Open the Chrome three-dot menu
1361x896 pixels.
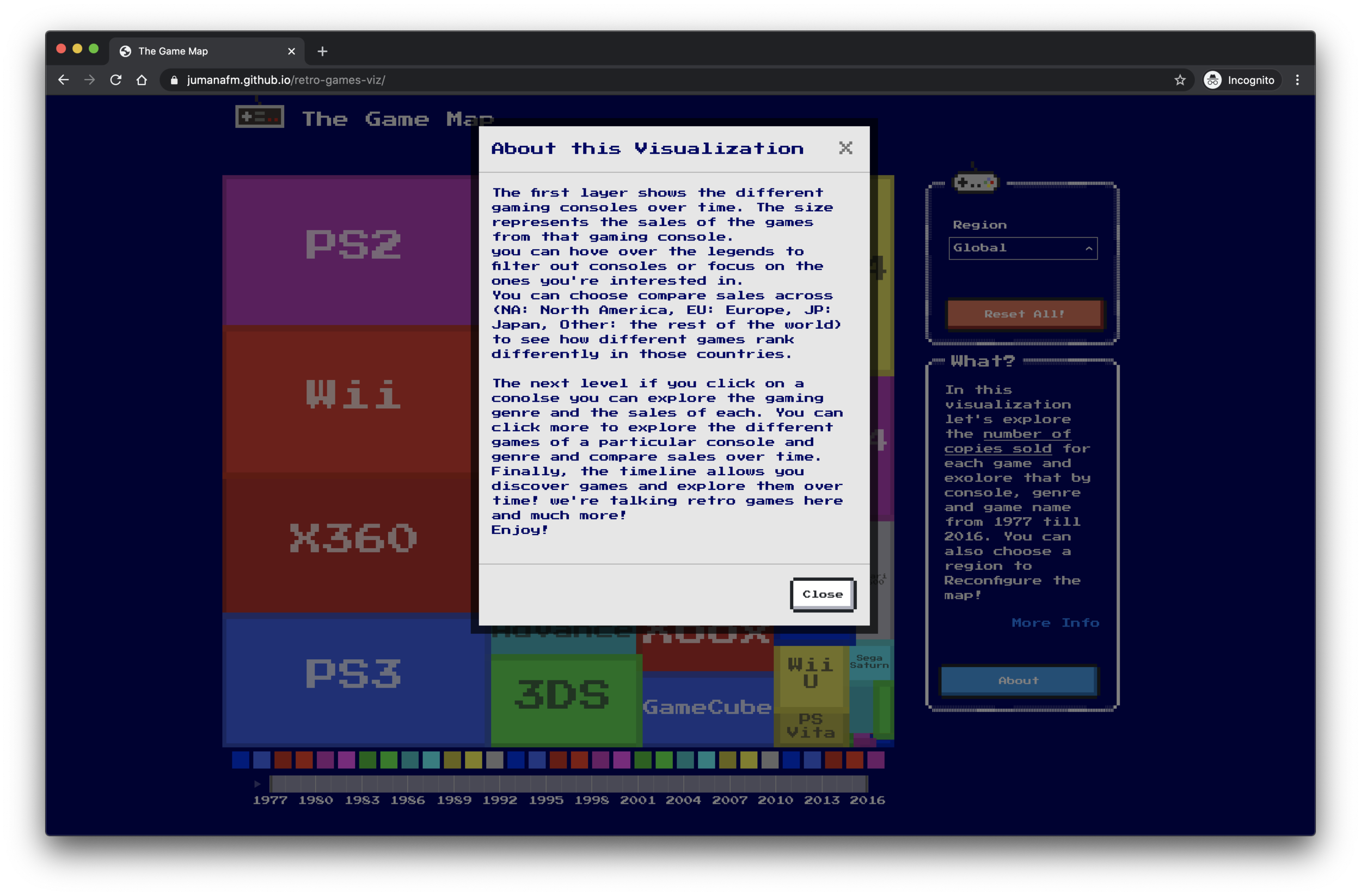click(x=1297, y=80)
